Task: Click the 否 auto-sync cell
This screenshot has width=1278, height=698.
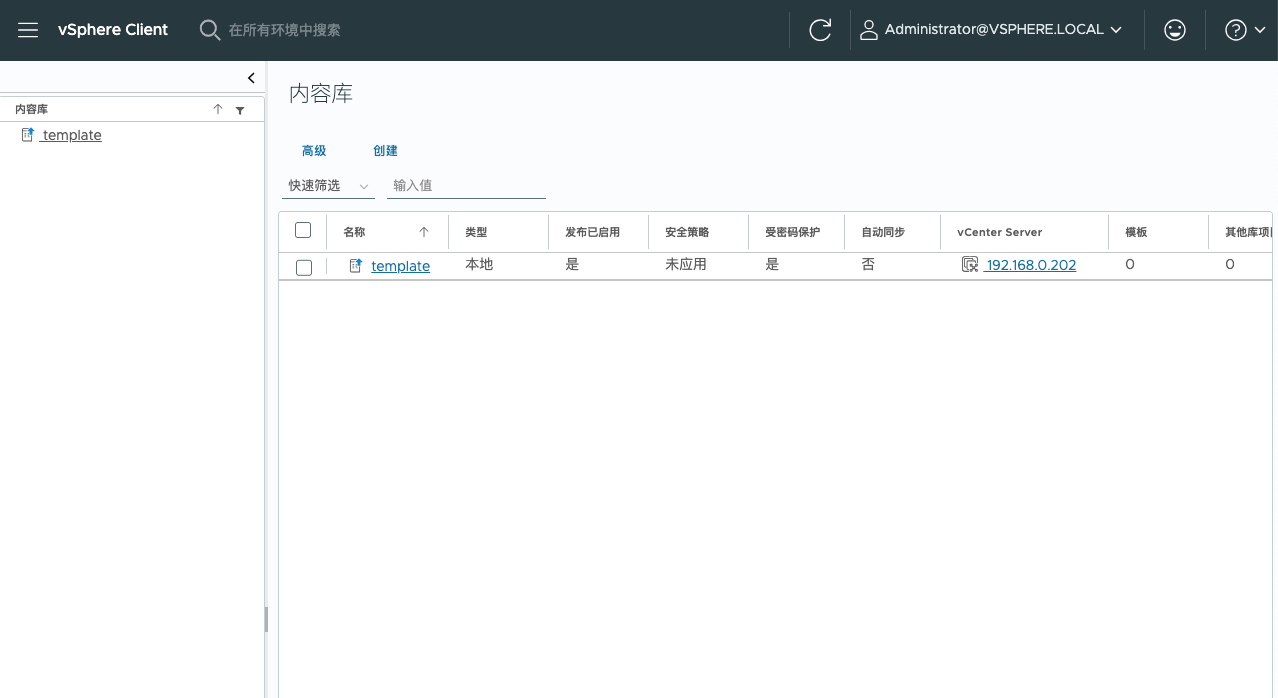Action: [x=868, y=265]
